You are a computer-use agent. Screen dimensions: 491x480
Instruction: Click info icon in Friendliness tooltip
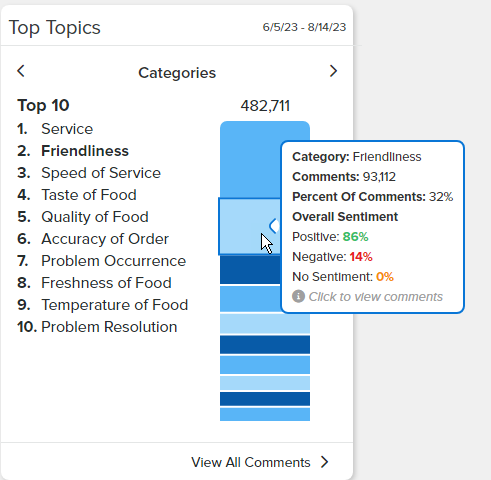tap(298, 296)
